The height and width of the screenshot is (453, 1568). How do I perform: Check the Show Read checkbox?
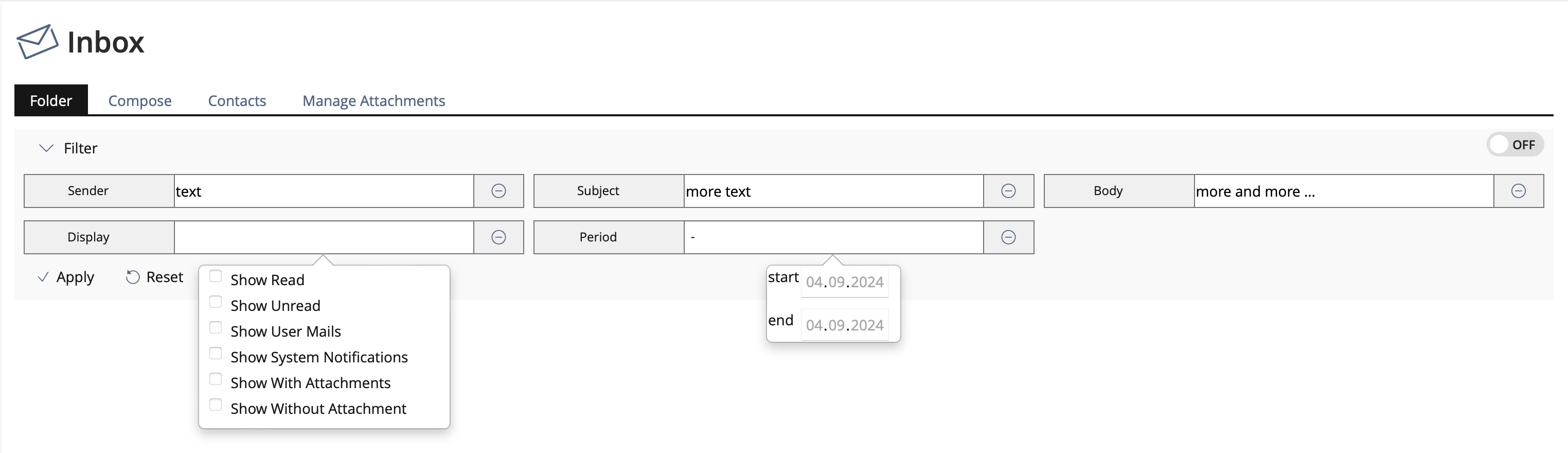(216, 276)
